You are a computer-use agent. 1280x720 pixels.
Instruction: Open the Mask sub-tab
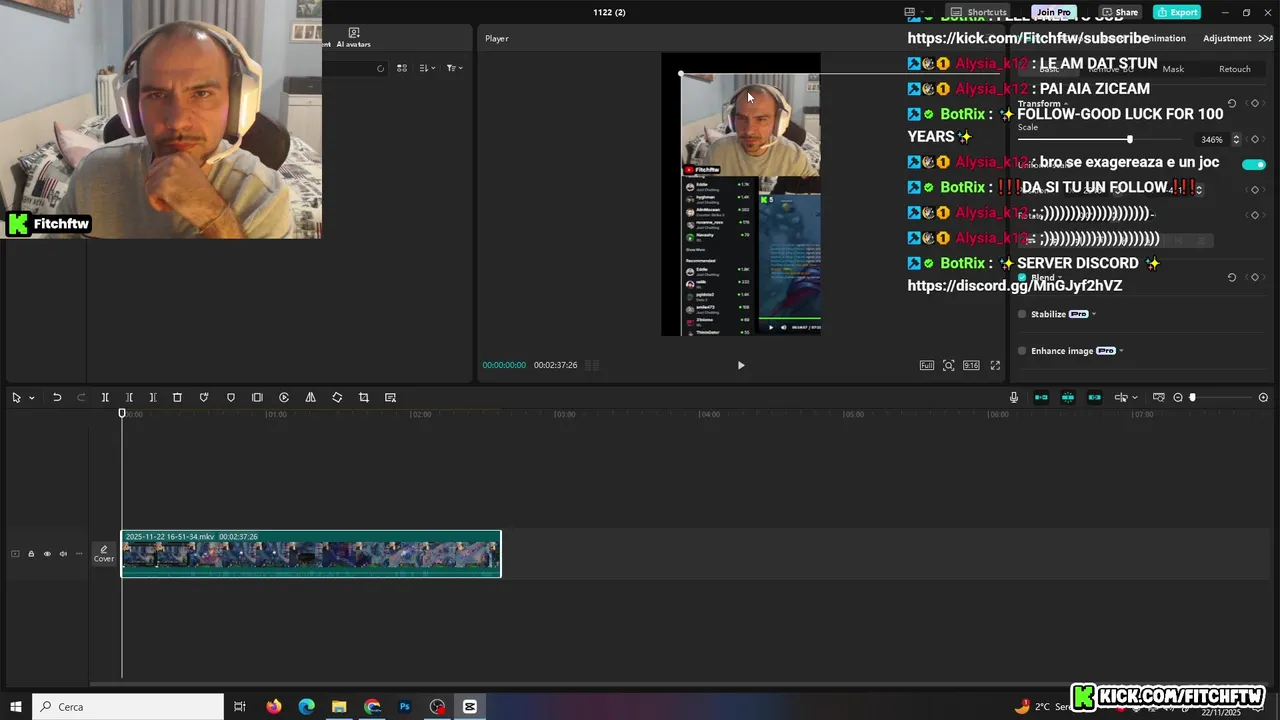[x=1173, y=69]
